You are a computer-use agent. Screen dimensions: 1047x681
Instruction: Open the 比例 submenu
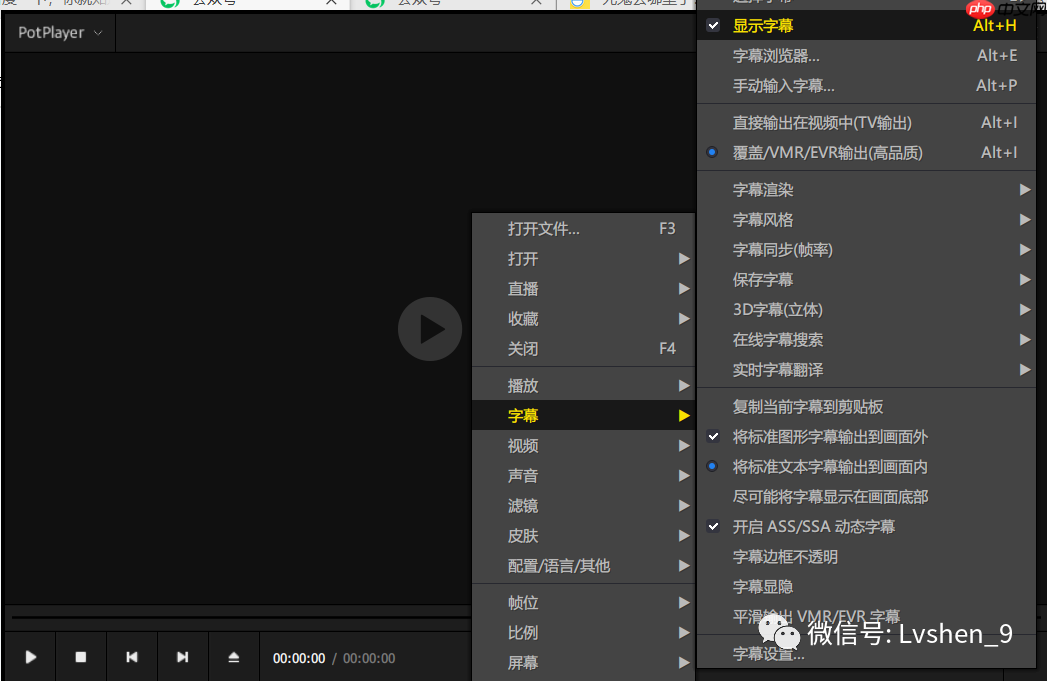(x=522, y=632)
